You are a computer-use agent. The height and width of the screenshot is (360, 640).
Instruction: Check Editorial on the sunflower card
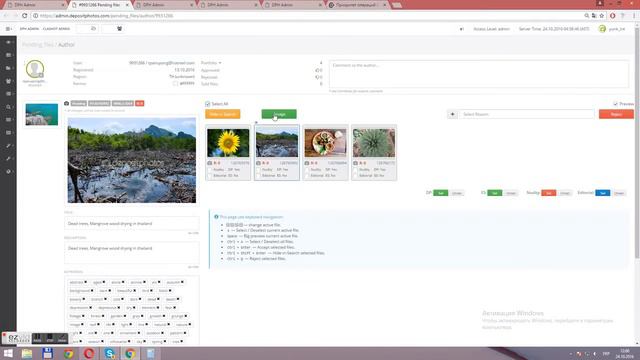[210, 176]
